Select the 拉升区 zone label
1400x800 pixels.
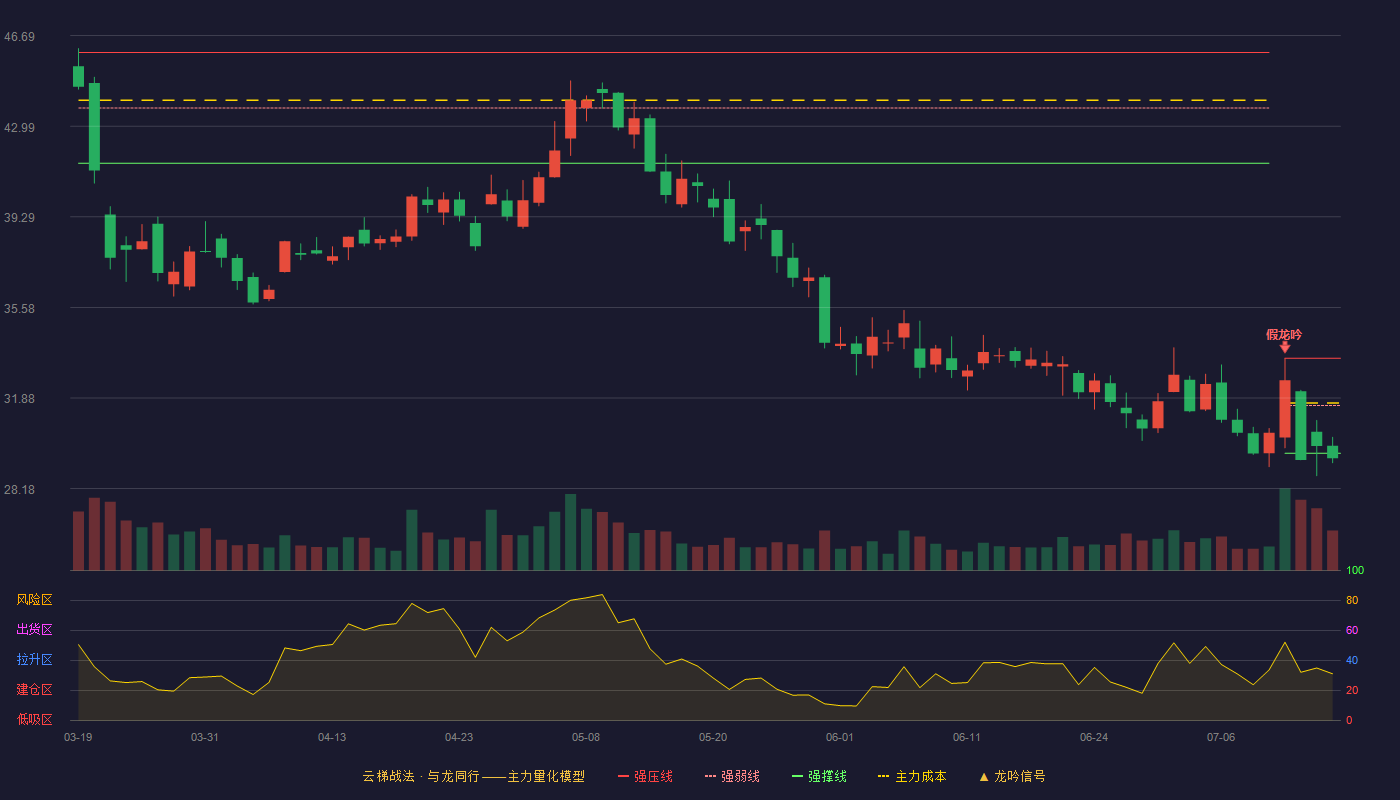34,660
